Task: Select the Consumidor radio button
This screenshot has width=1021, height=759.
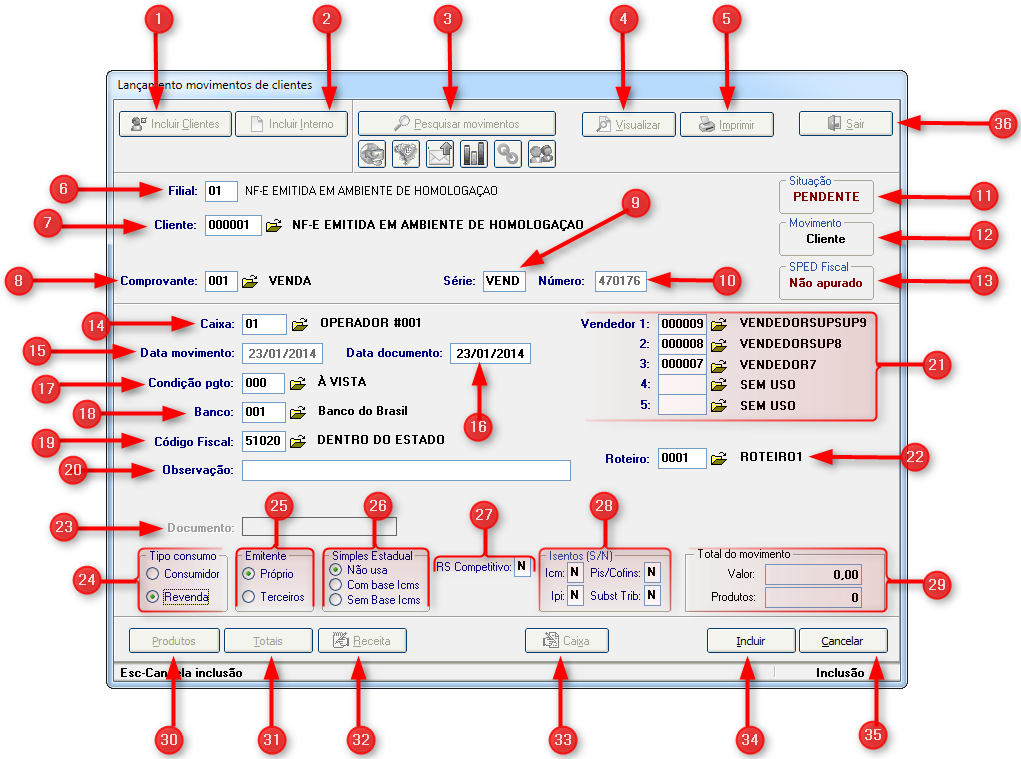Action: pos(152,574)
